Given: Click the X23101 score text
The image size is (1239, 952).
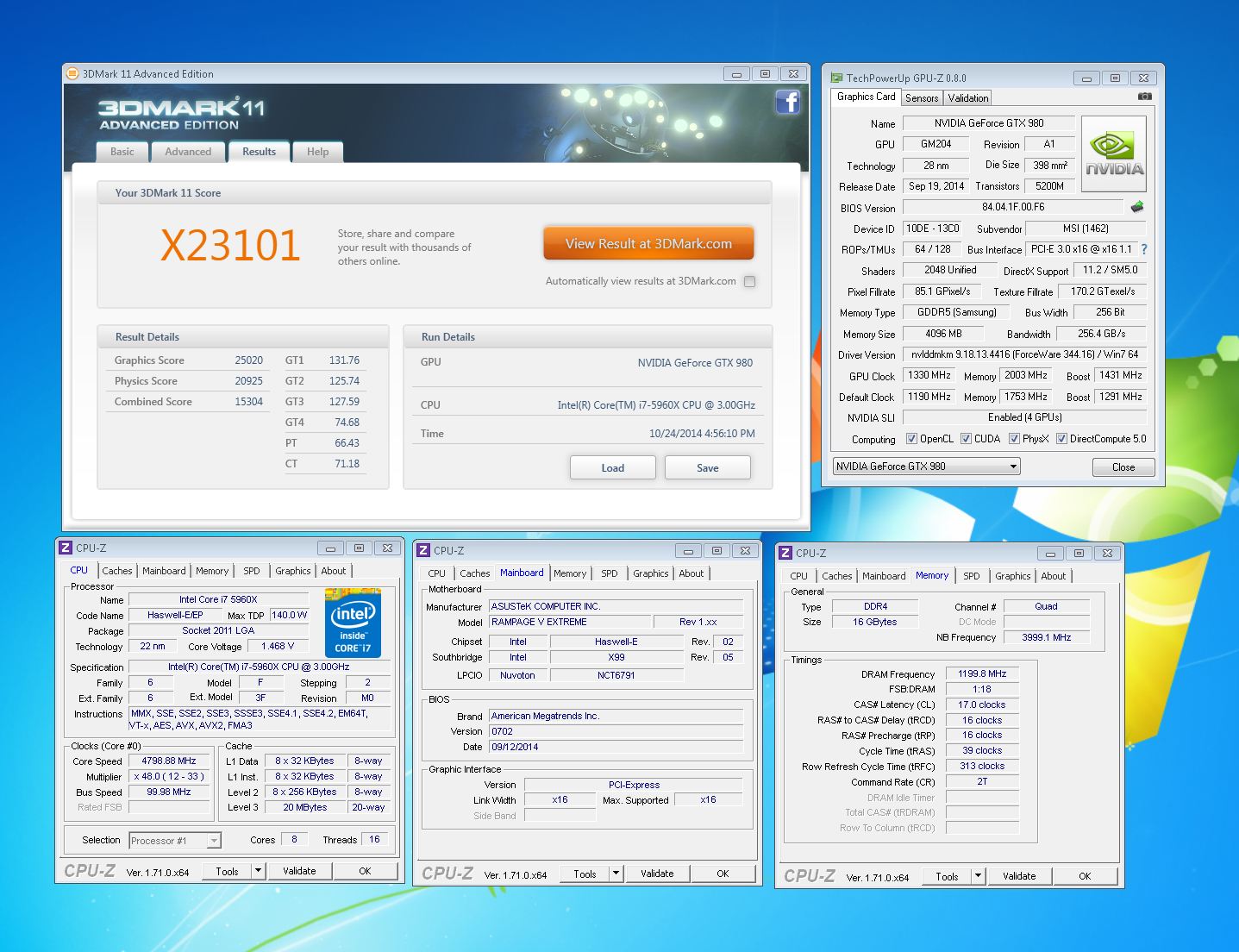Looking at the screenshot, I should pos(230,246).
